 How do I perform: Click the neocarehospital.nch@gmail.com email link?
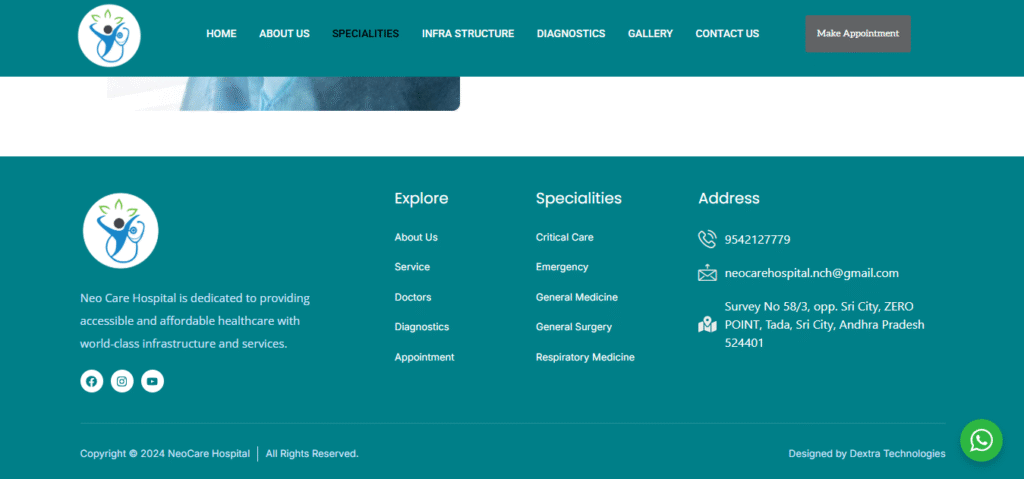pyautogui.click(x=811, y=273)
